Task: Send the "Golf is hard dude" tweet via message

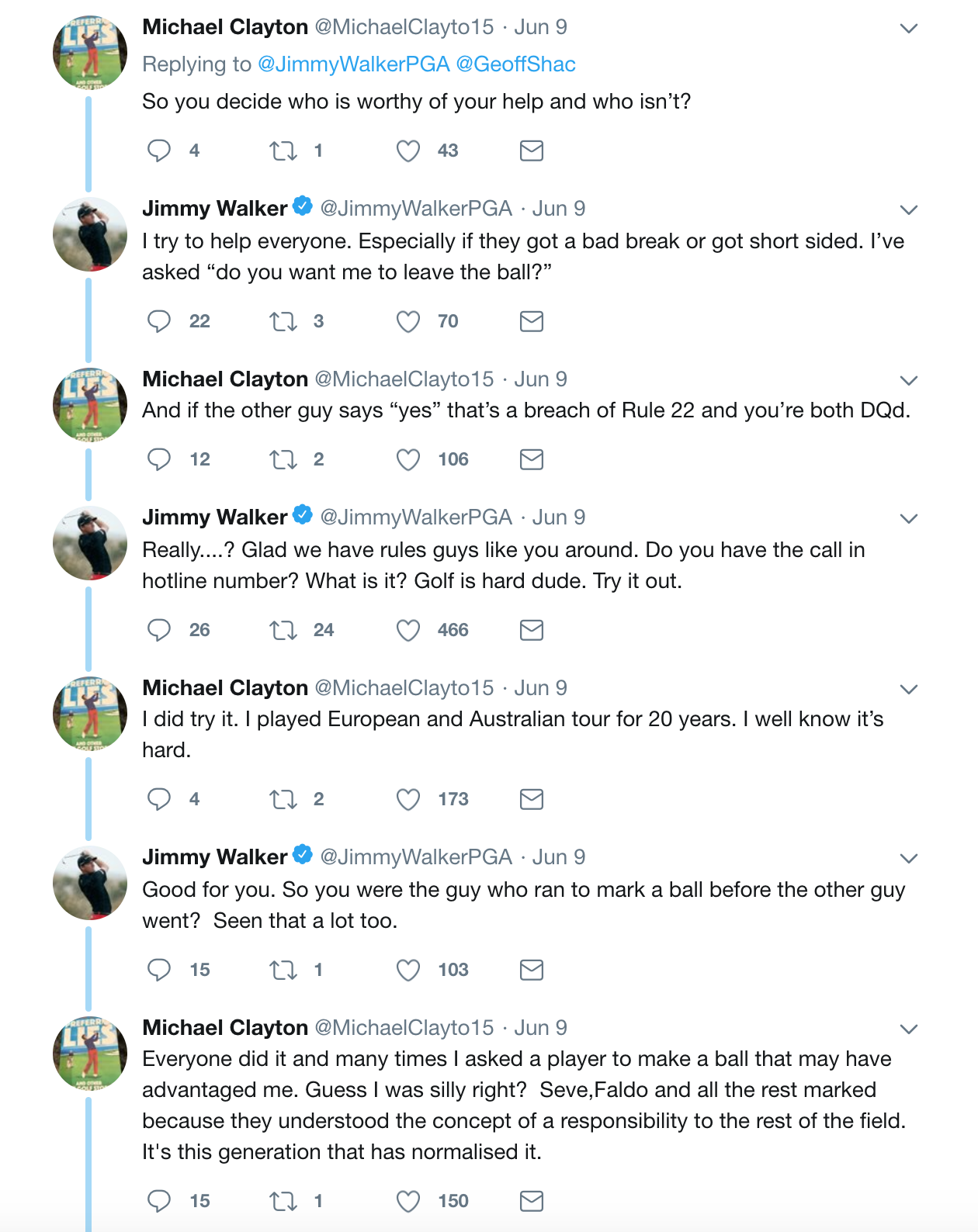Action: pos(531,630)
